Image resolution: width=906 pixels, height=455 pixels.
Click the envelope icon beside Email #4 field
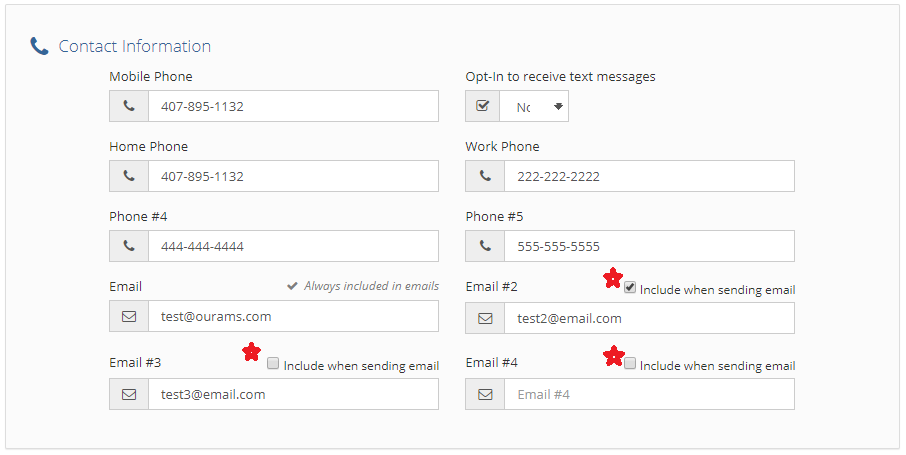[x=485, y=394]
